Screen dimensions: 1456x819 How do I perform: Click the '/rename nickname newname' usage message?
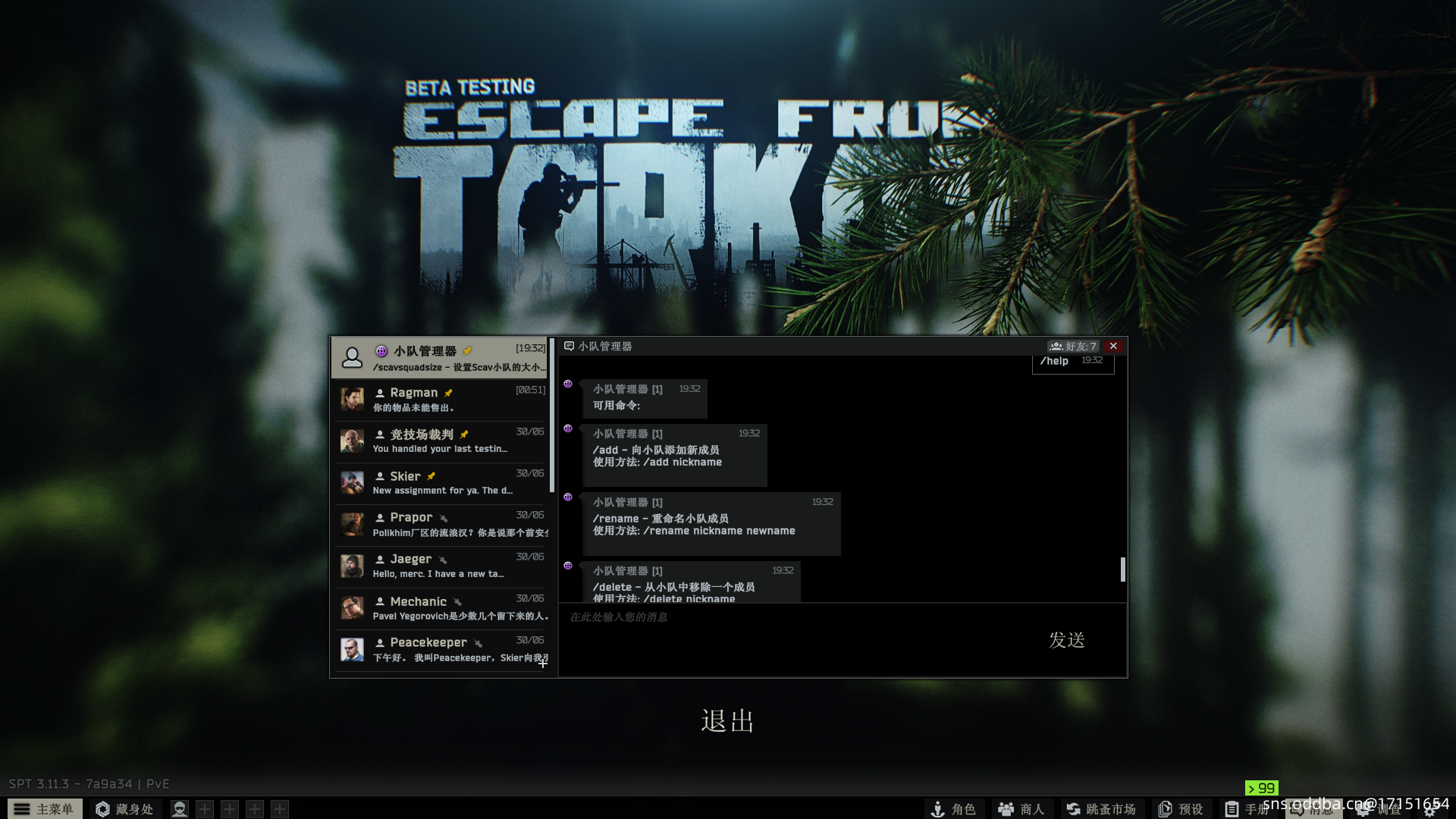point(711,523)
